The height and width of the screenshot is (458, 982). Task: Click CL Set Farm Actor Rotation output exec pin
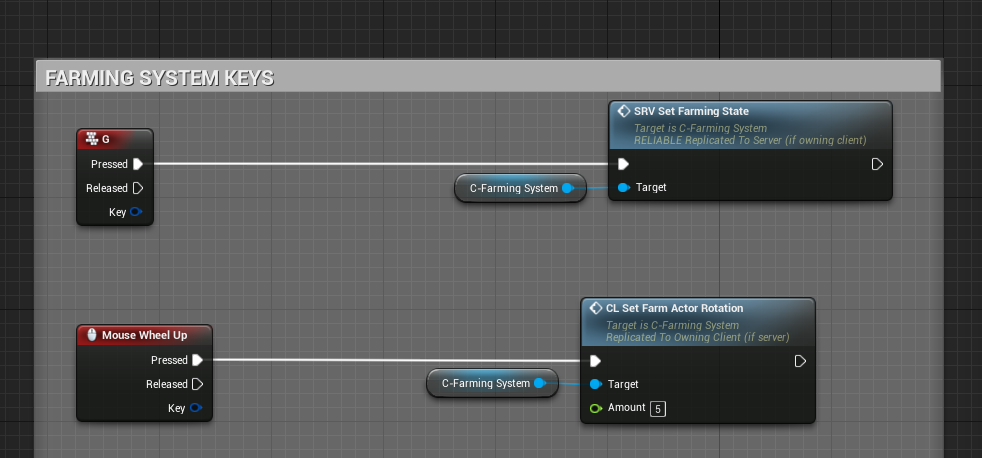(x=800, y=361)
